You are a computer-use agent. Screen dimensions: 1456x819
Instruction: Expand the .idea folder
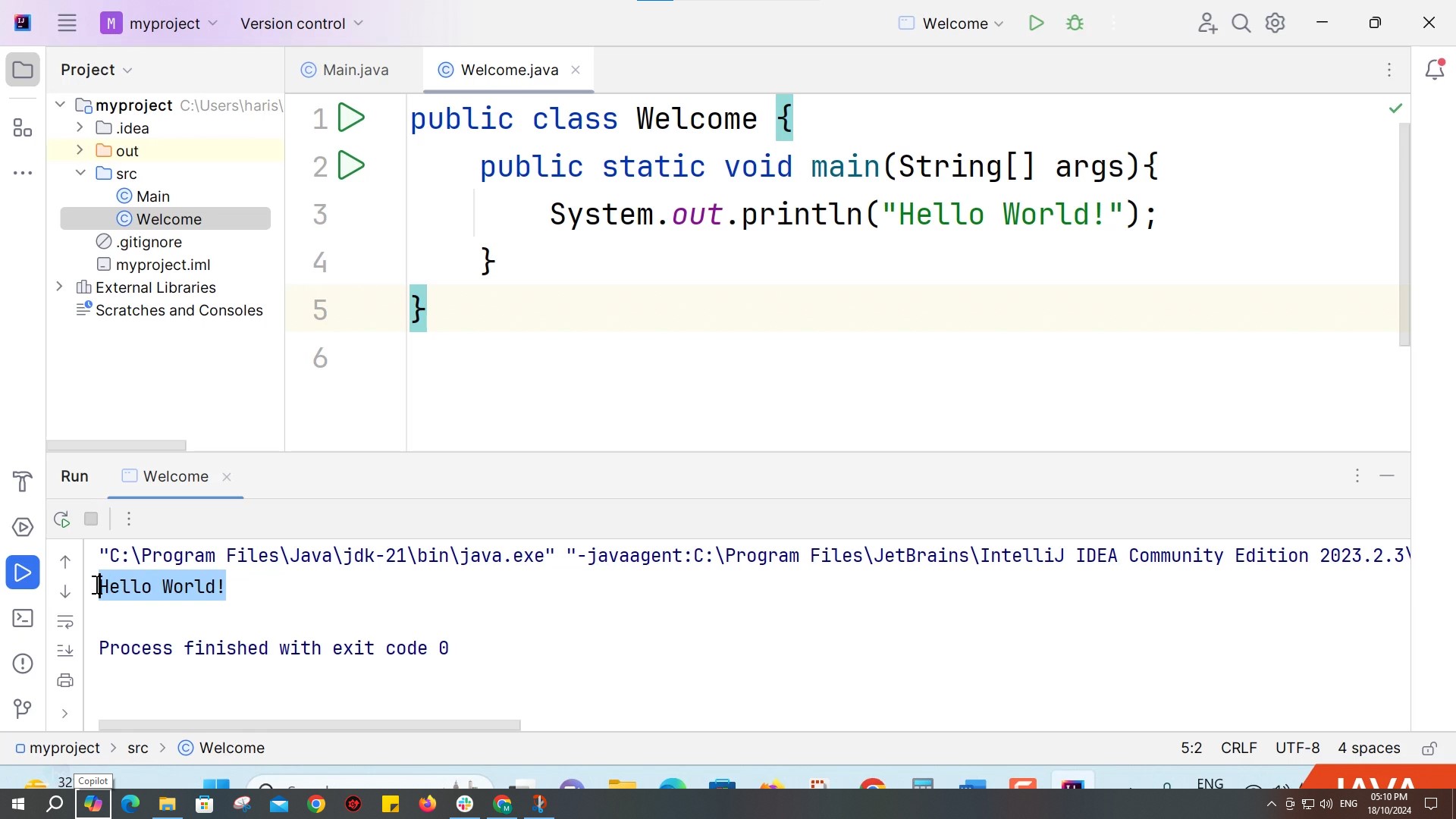pos(78,127)
